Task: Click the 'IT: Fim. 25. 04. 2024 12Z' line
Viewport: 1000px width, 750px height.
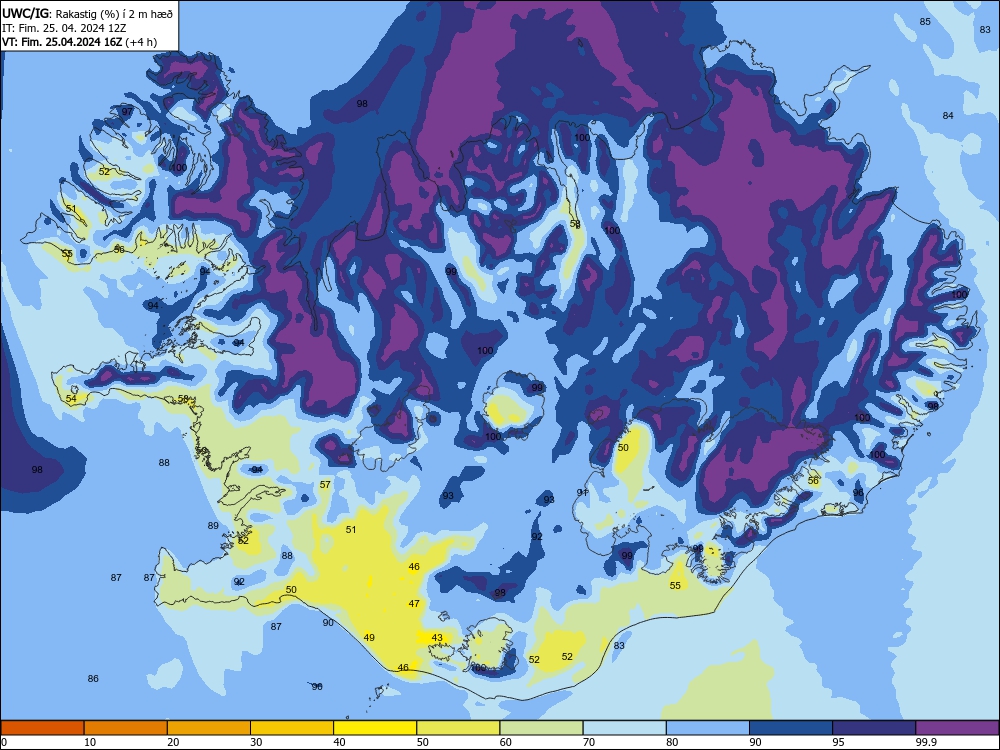Action: click(64, 28)
